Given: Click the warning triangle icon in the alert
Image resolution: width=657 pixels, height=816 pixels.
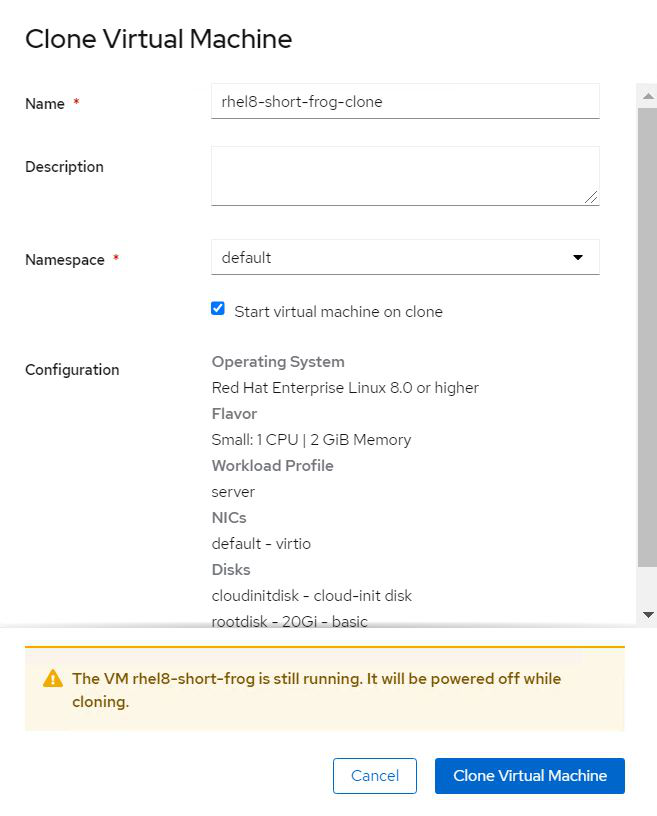Looking at the screenshot, I should pos(53,679).
